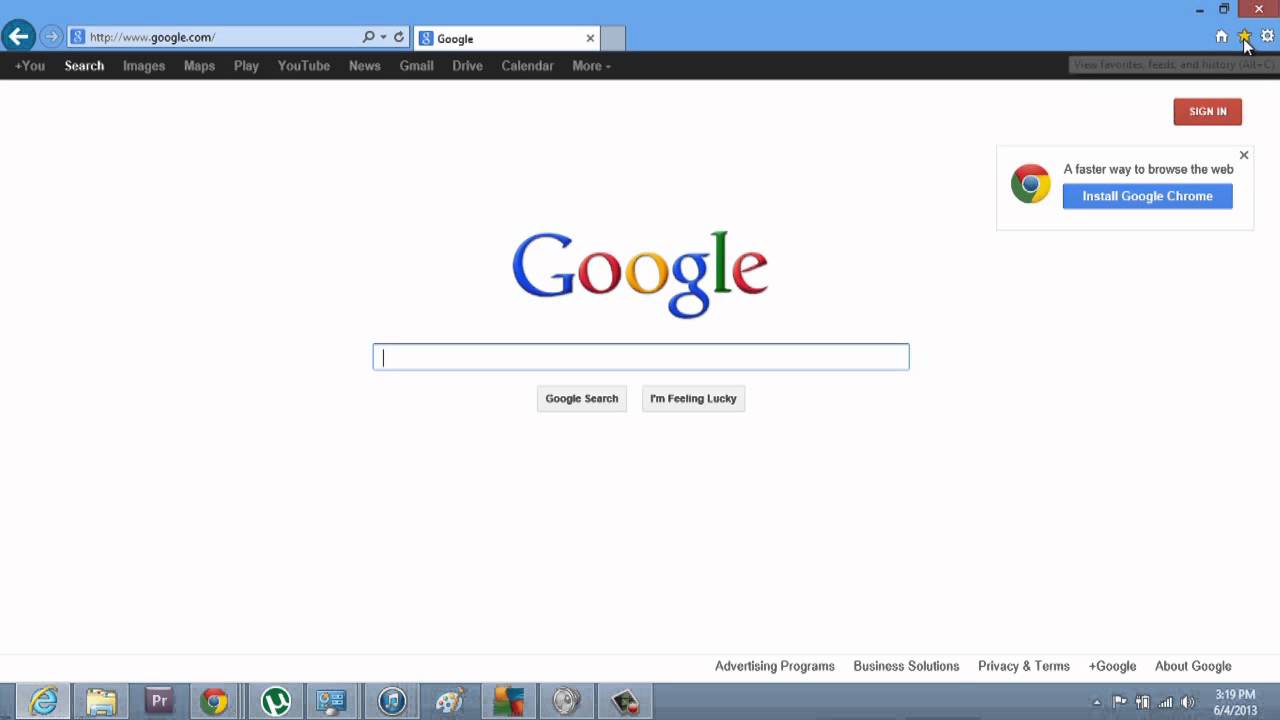This screenshot has height=720, width=1280.
Task: Dismiss the Chrome promo with its X
Action: pos(1244,155)
